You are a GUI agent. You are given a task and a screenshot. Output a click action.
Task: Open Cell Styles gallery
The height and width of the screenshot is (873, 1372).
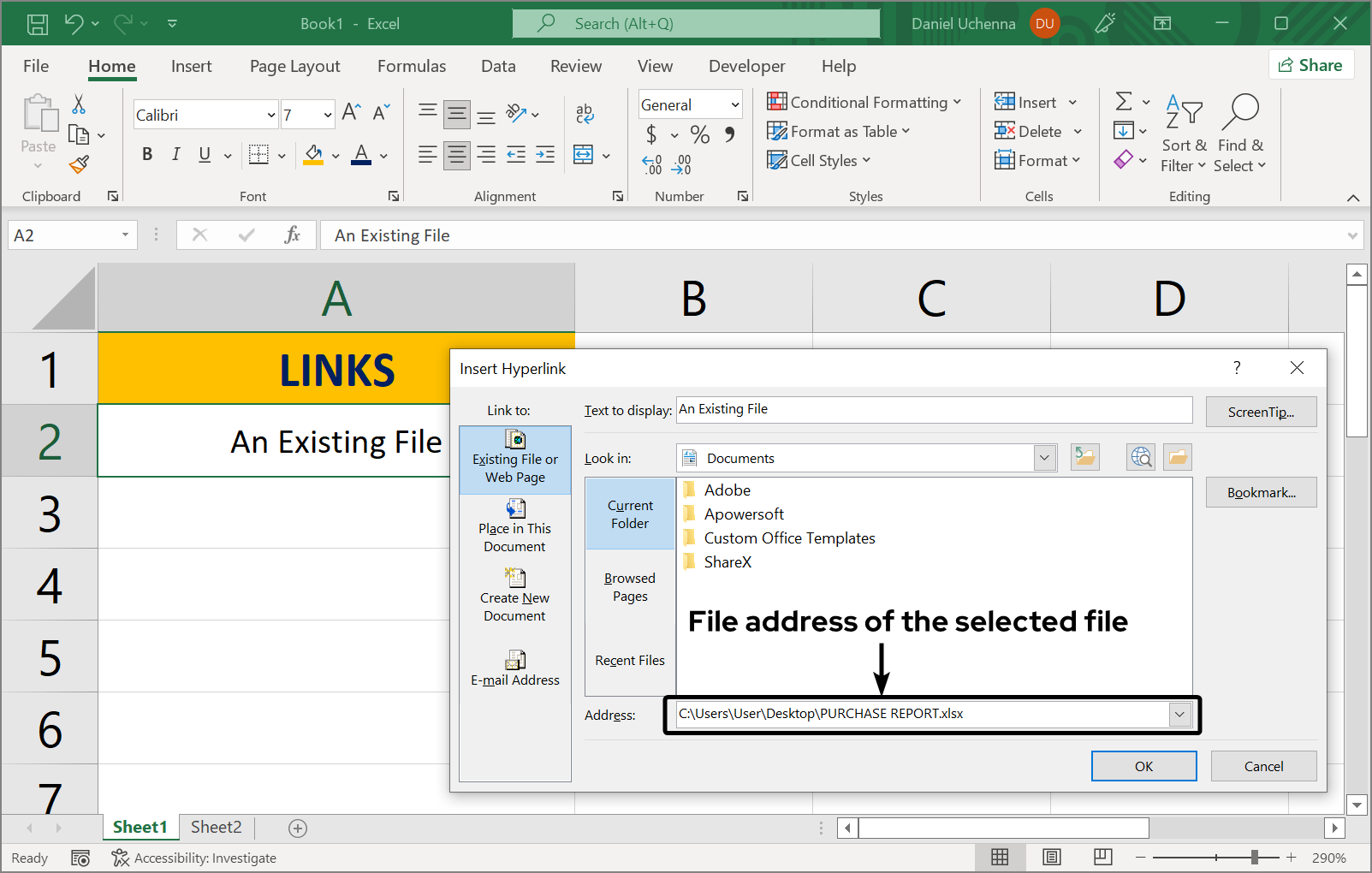pyautogui.click(x=817, y=160)
